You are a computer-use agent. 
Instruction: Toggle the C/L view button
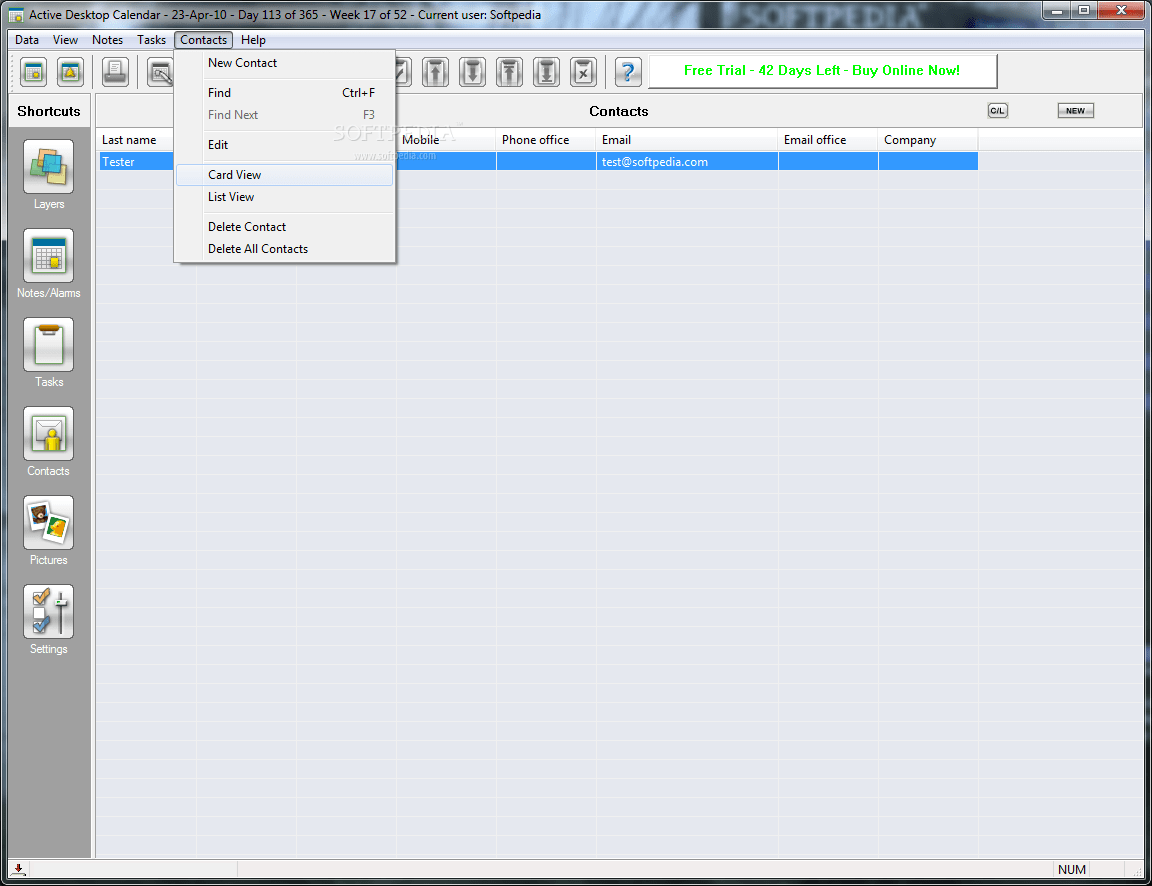[x=997, y=110]
